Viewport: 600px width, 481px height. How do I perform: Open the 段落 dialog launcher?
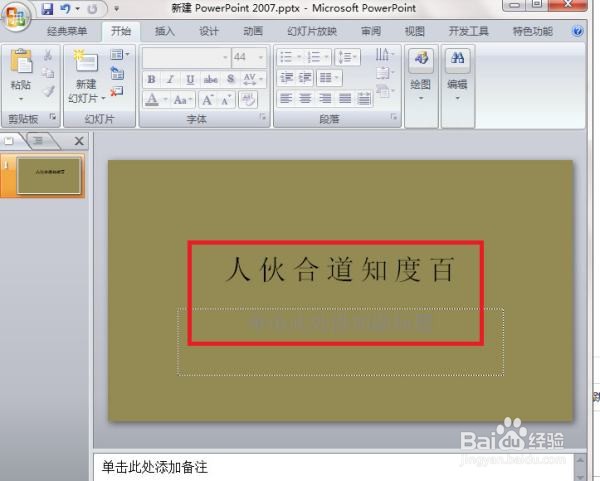pyautogui.click(x=393, y=117)
